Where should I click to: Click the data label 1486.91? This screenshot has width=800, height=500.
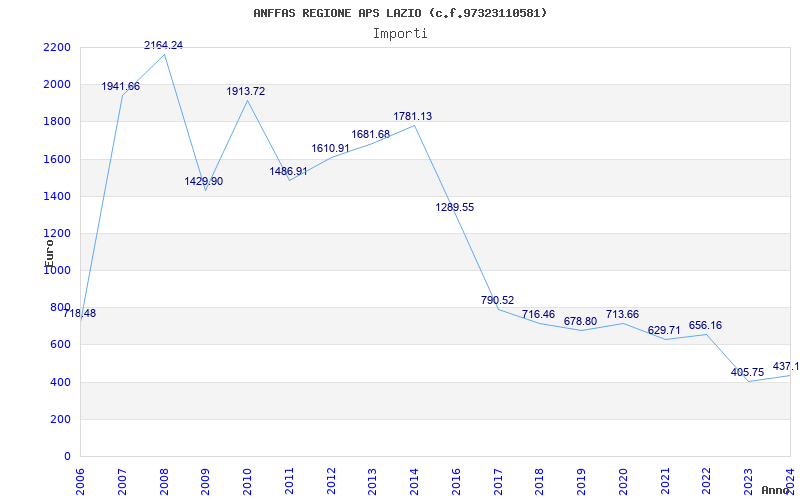[288, 171]
